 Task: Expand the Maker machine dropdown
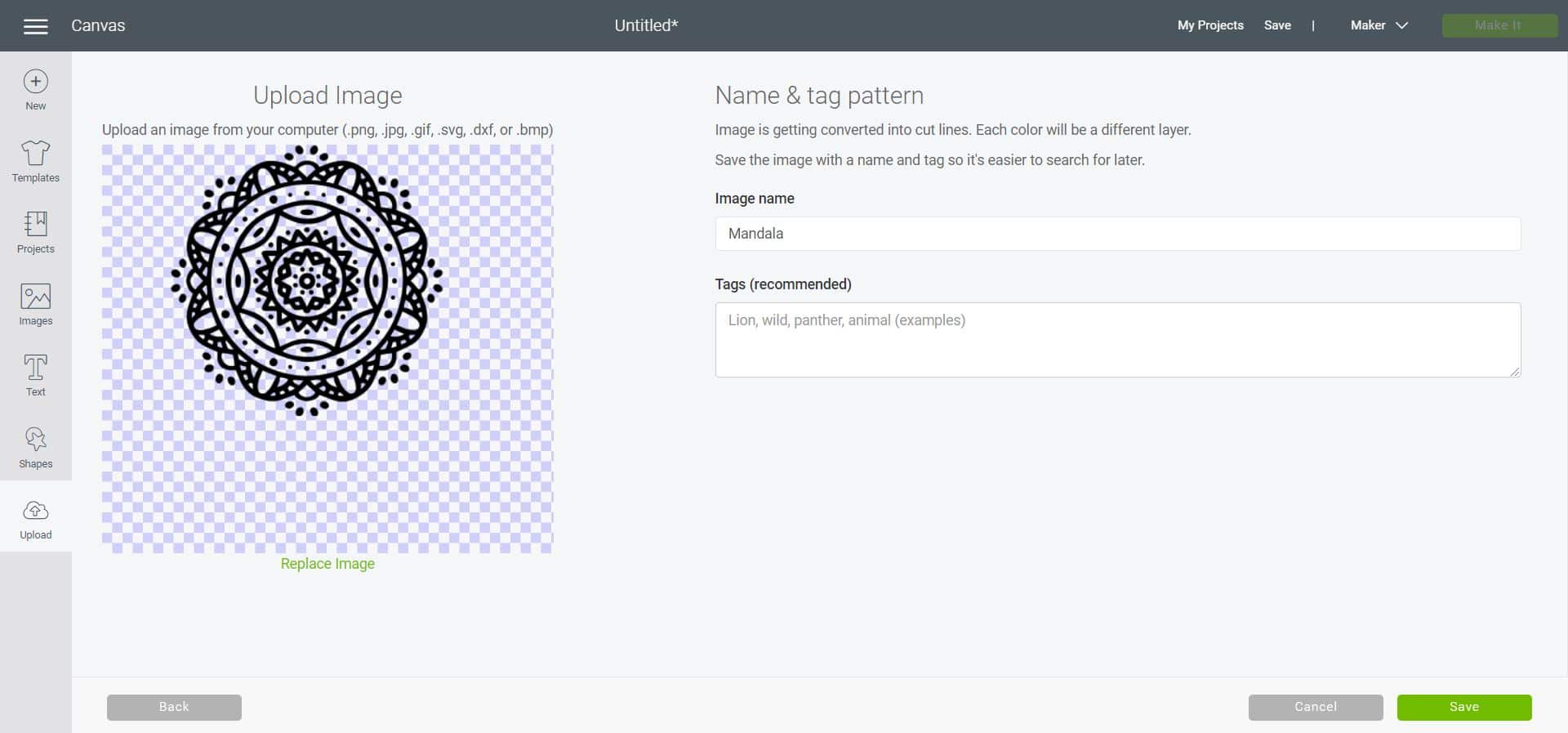[x=1379, y=25]
